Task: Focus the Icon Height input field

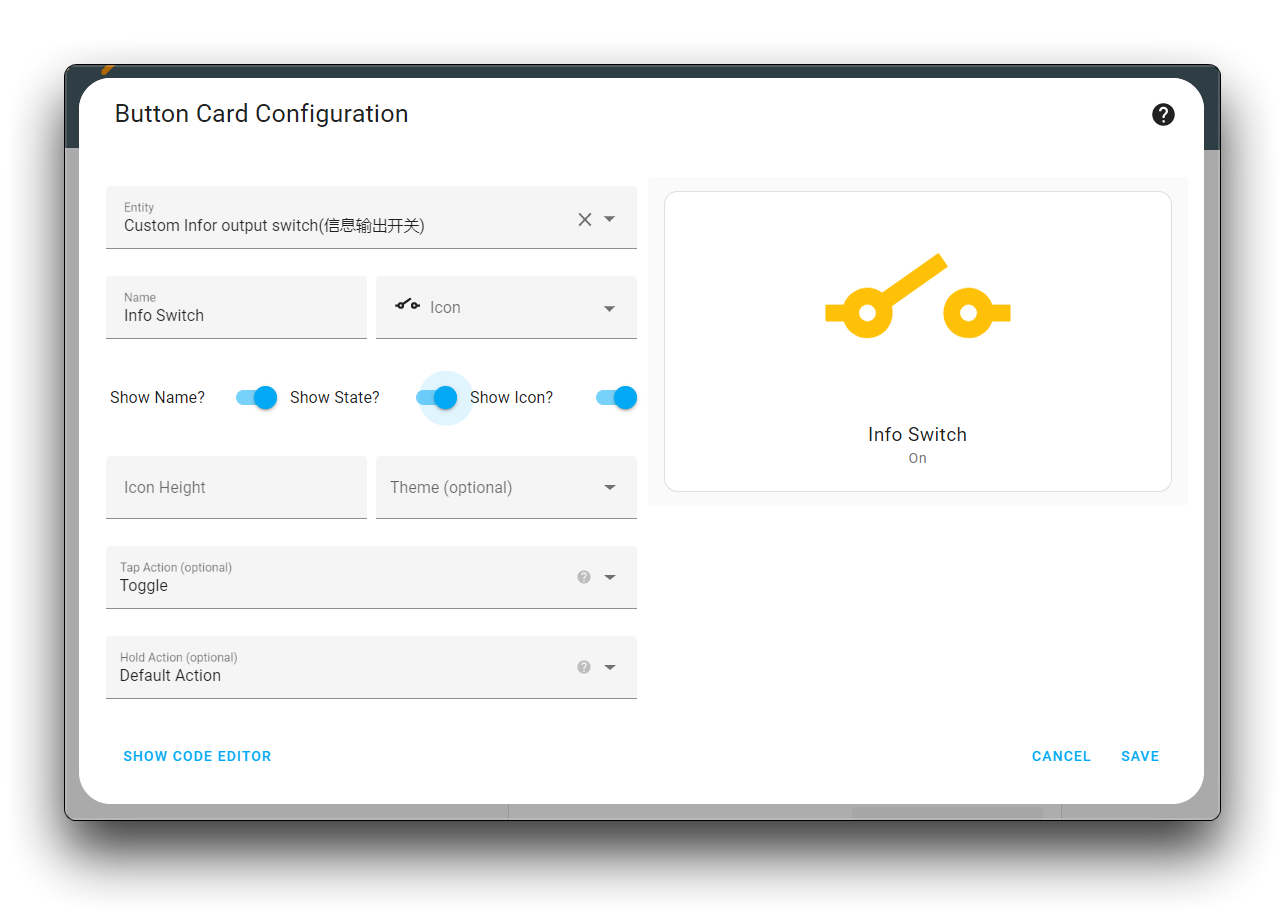Action: coord(236,487)
